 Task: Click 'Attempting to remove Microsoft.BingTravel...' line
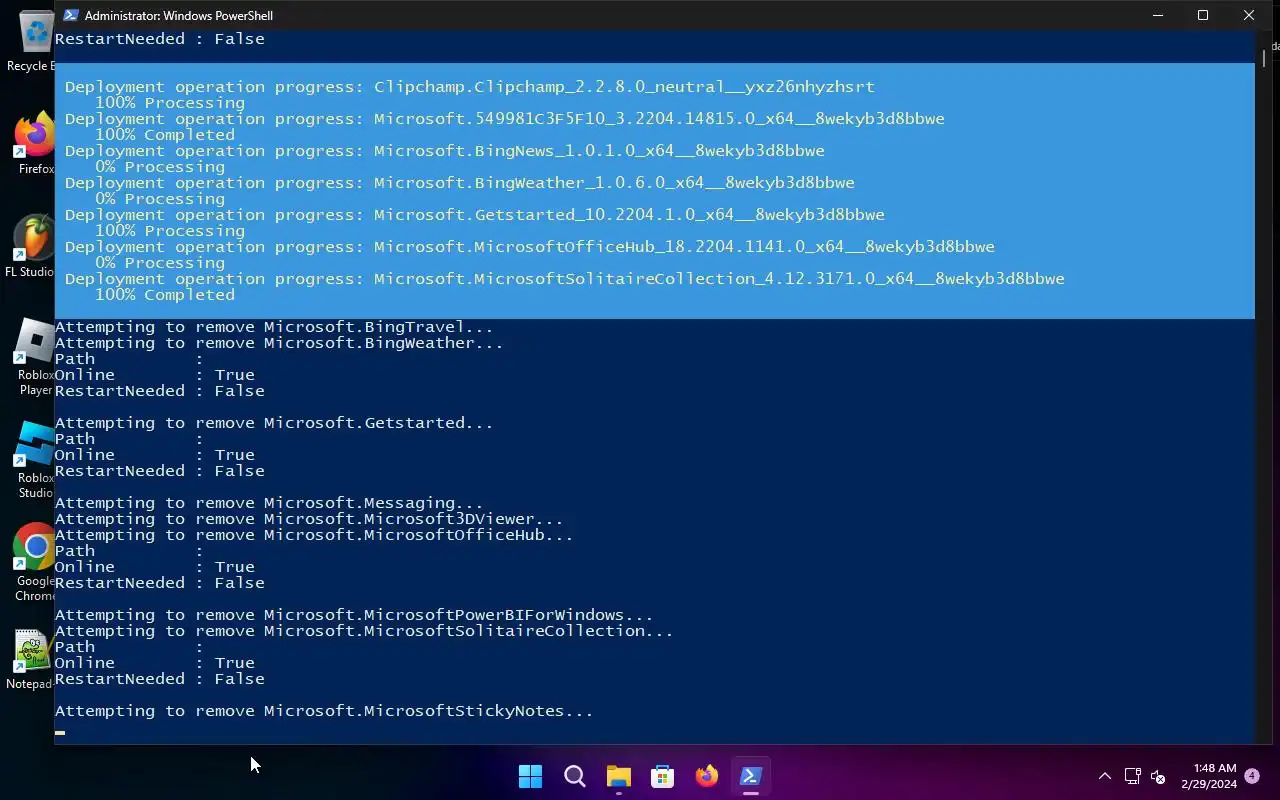pos(274,327)
